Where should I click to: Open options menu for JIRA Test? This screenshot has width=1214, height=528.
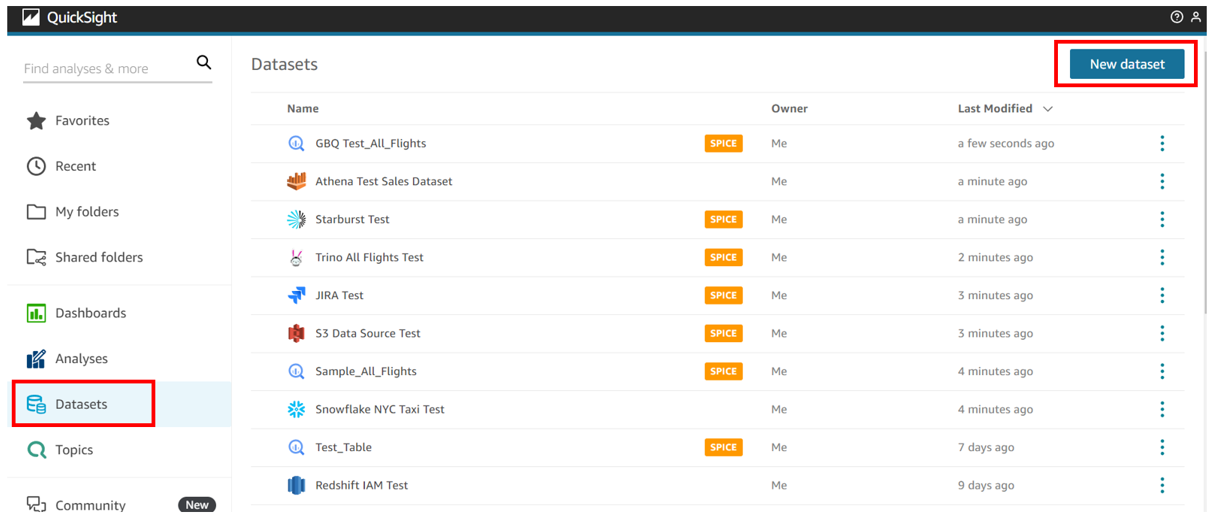(1162, 296)
